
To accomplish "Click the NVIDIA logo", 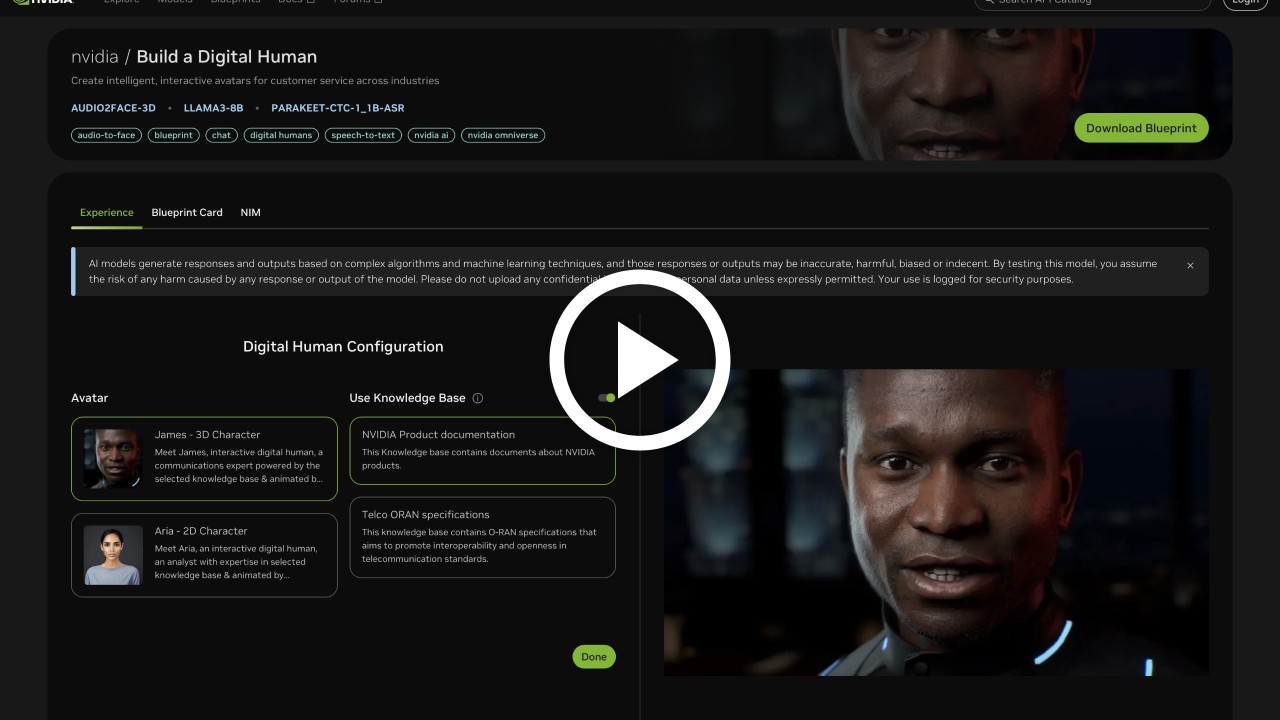I will tap(44, 3).
